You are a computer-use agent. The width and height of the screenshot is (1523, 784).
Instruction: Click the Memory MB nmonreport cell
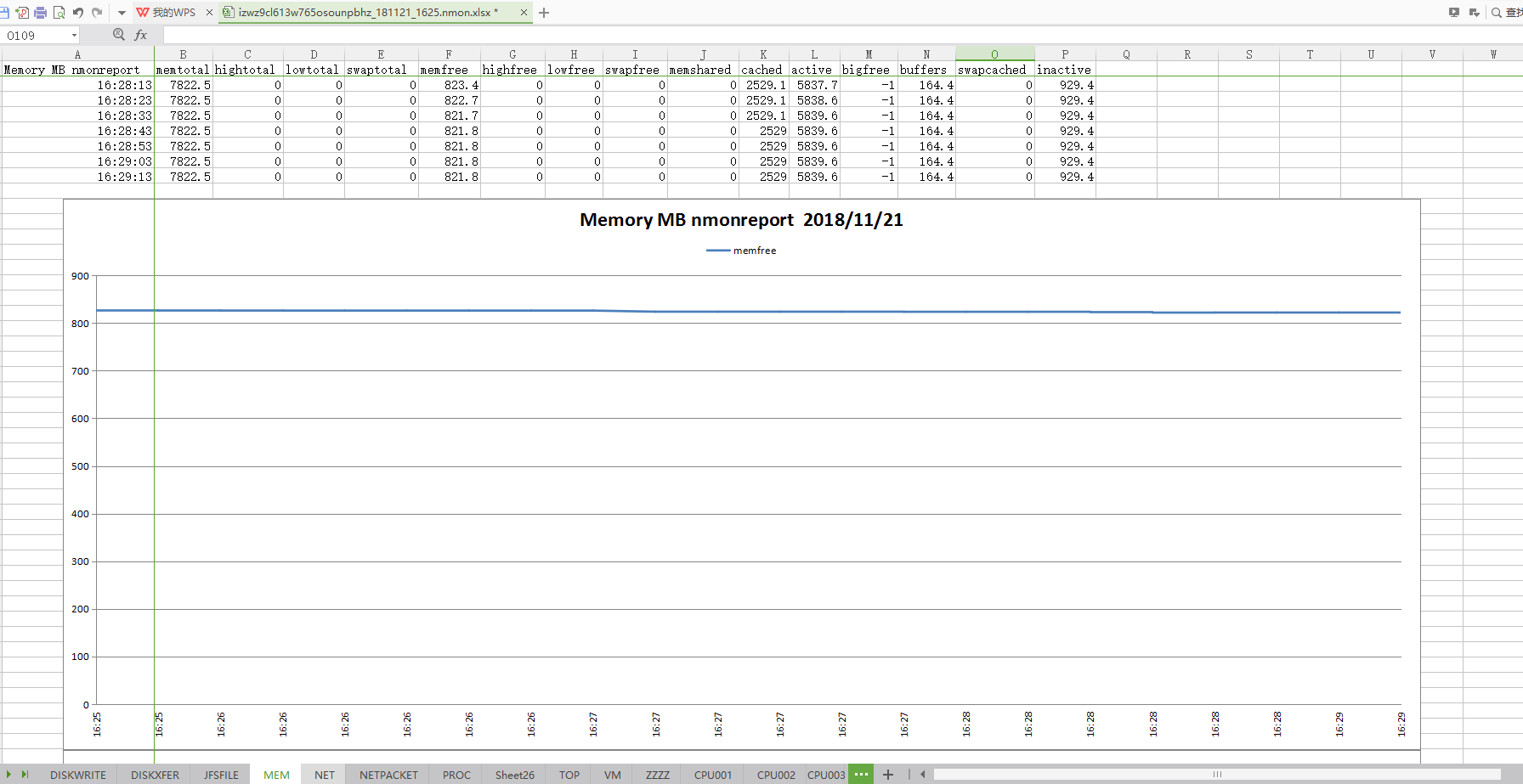click(x=77, y=70)
